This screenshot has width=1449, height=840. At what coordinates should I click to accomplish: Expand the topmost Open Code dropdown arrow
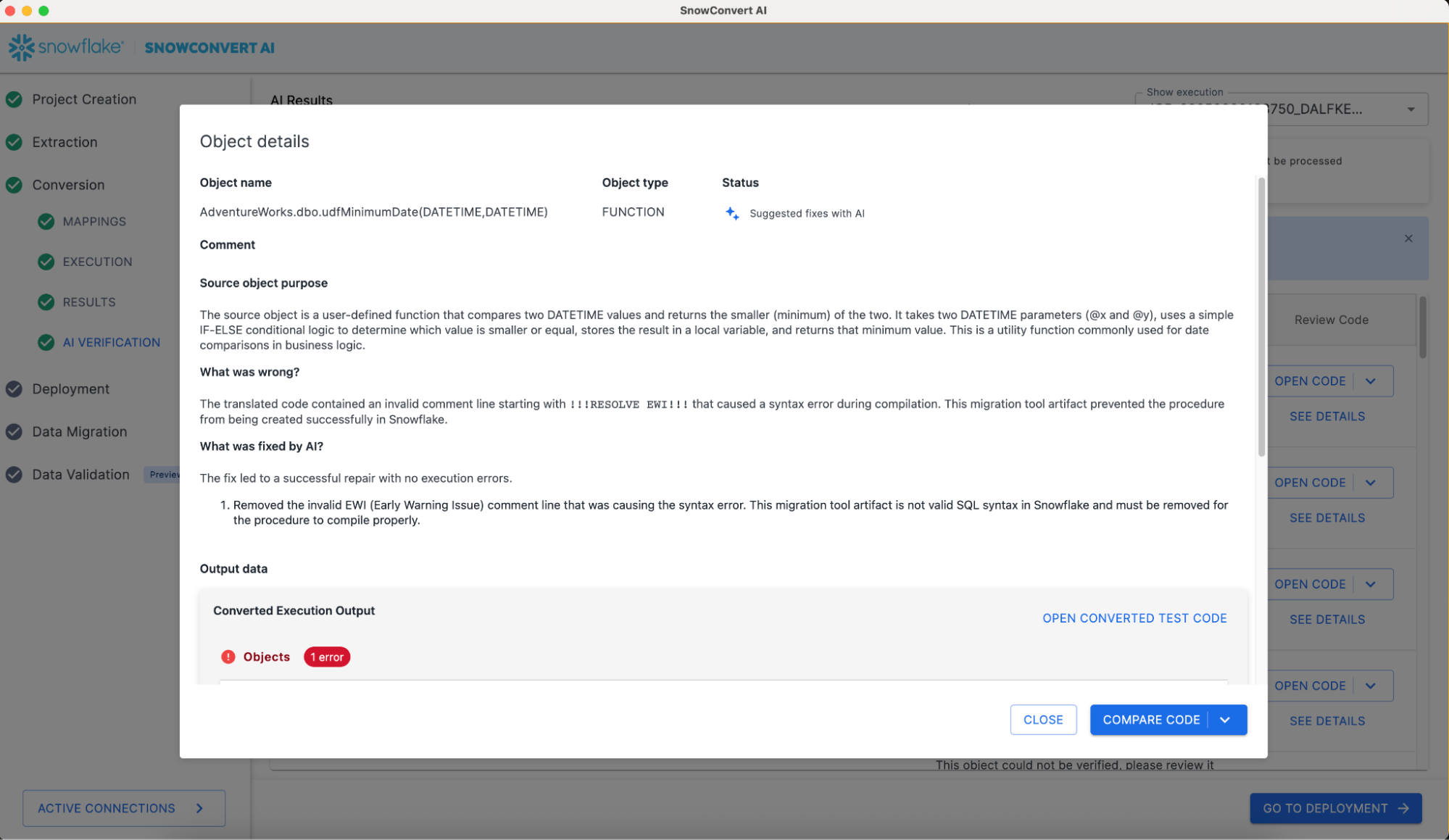[x=1370, y=381]
